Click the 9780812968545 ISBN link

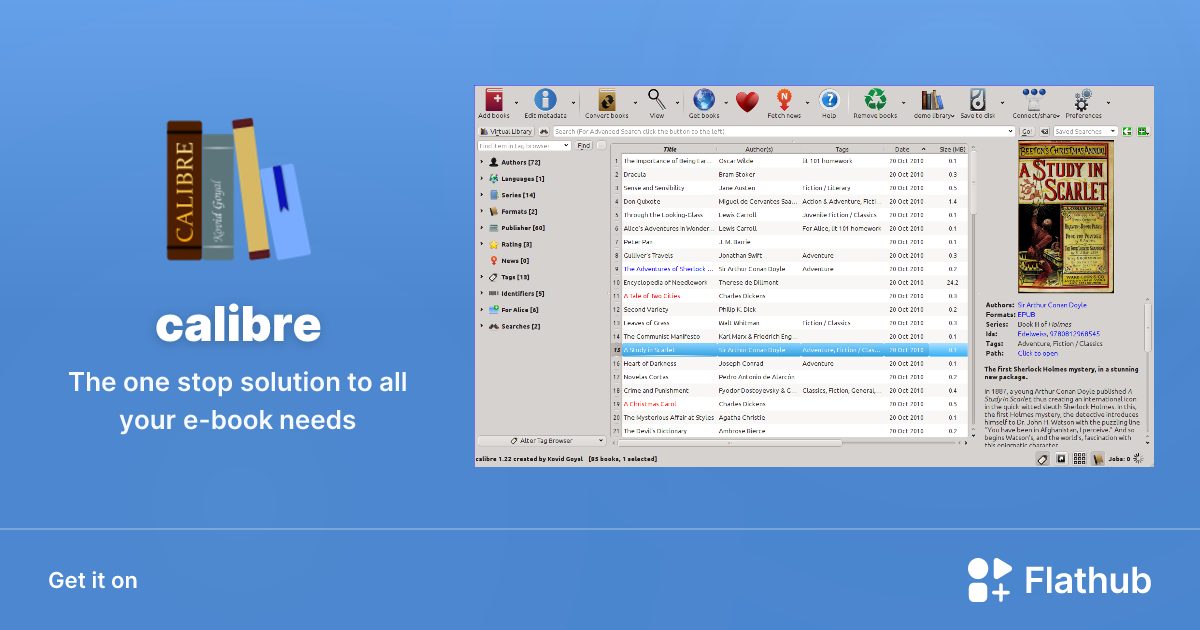coord(1077,333)
